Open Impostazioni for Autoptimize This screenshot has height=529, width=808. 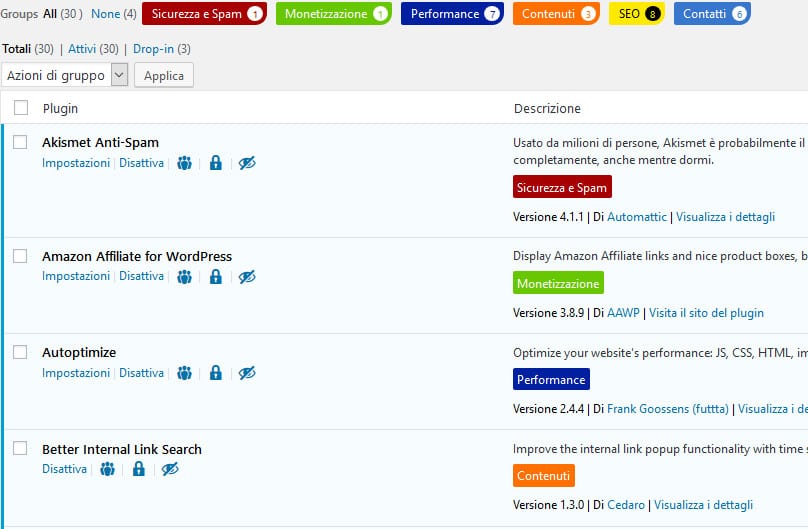[76, 372]
